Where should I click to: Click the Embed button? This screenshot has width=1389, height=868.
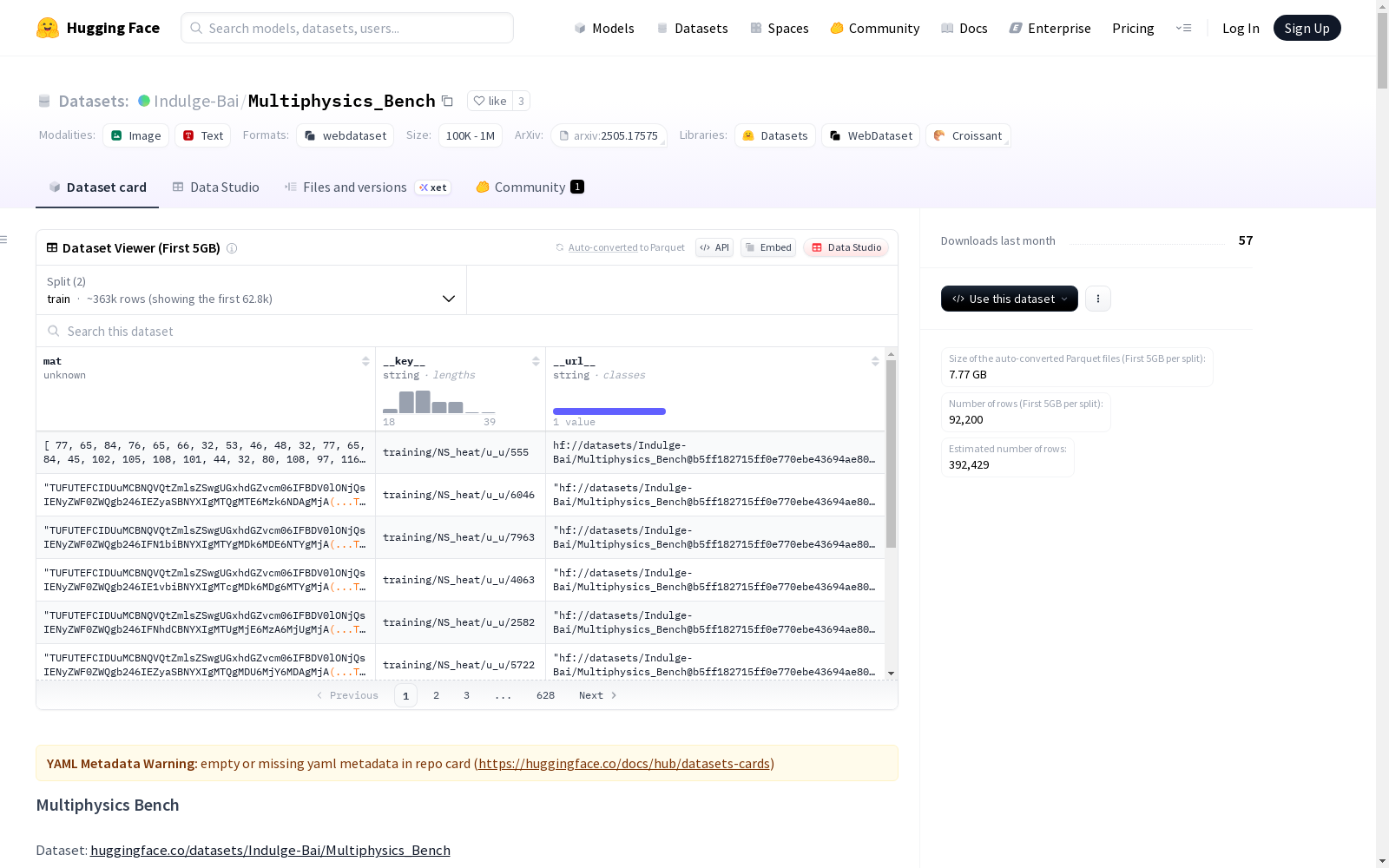[x=768, y=247]
